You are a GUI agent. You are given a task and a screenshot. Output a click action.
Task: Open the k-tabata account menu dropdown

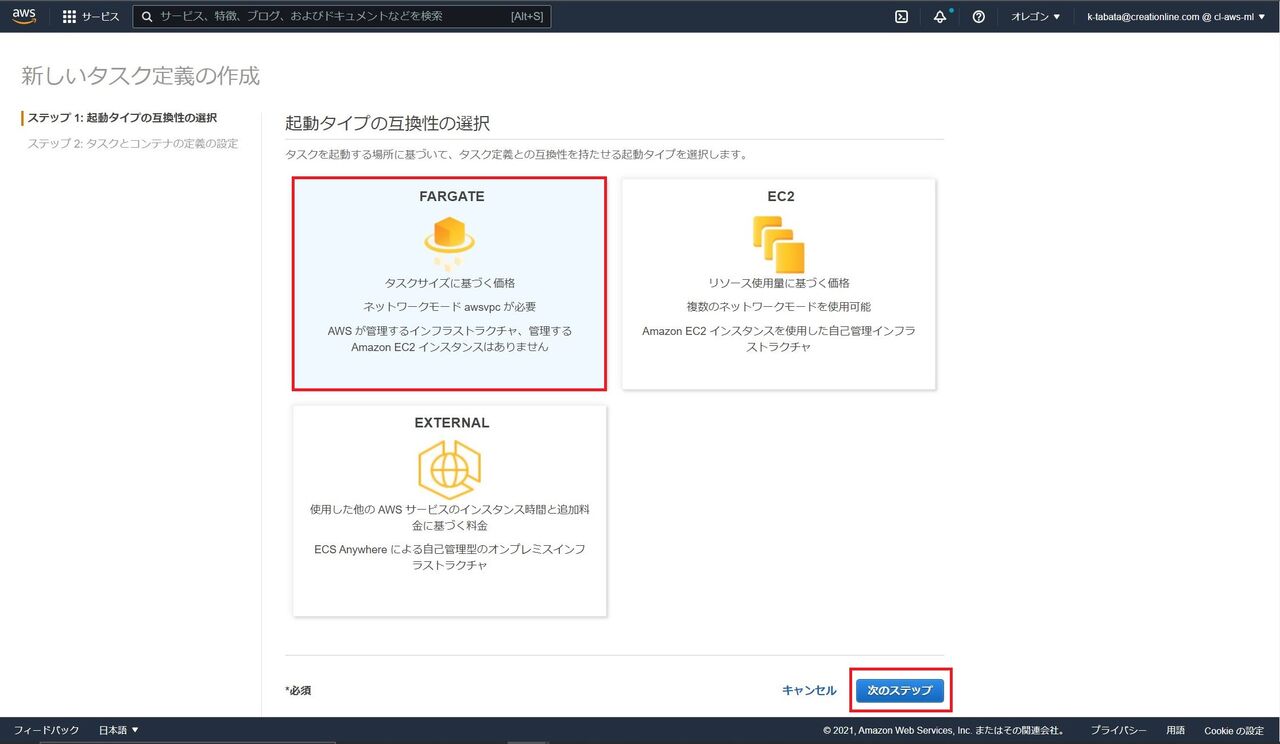[x=1175, y=17]
